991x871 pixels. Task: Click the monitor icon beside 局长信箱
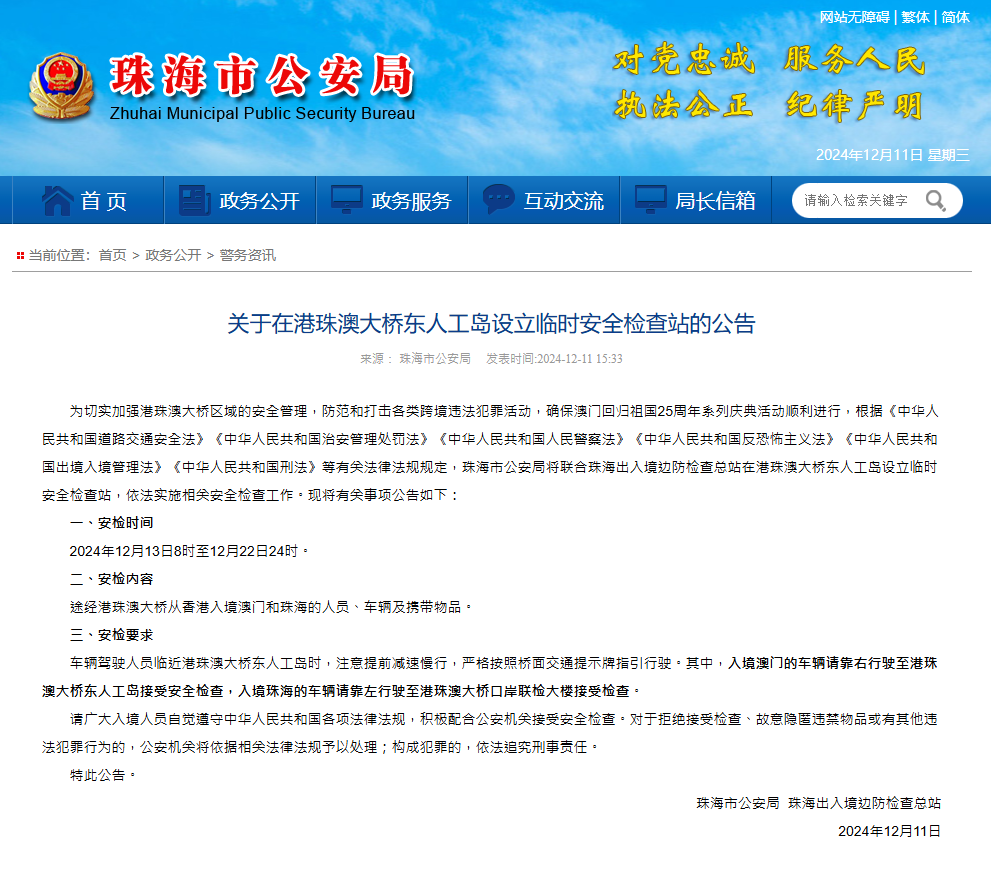651,200
